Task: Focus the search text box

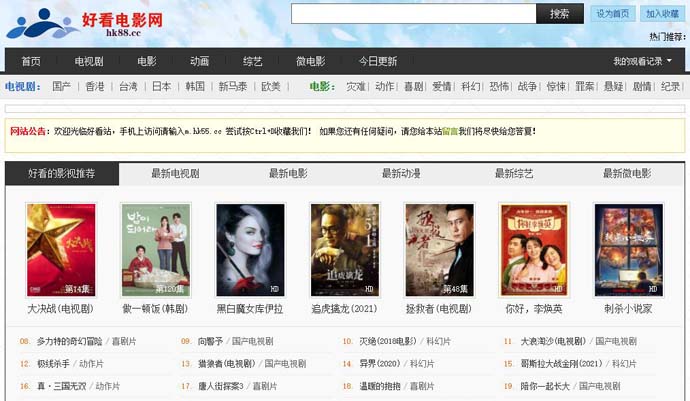Action: coord(414,14)
